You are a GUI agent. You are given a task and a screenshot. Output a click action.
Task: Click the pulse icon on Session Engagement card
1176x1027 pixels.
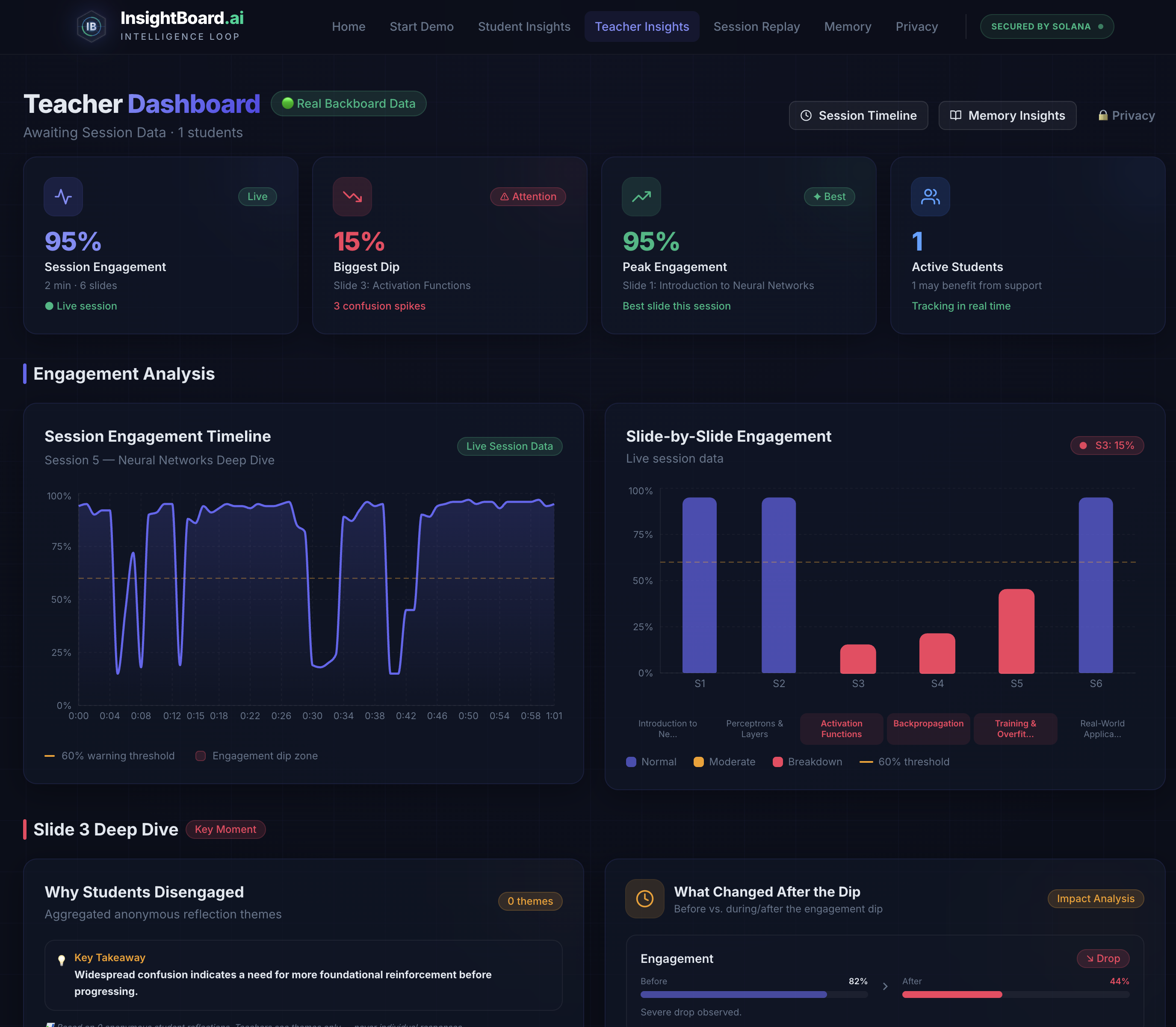(63, 197)
